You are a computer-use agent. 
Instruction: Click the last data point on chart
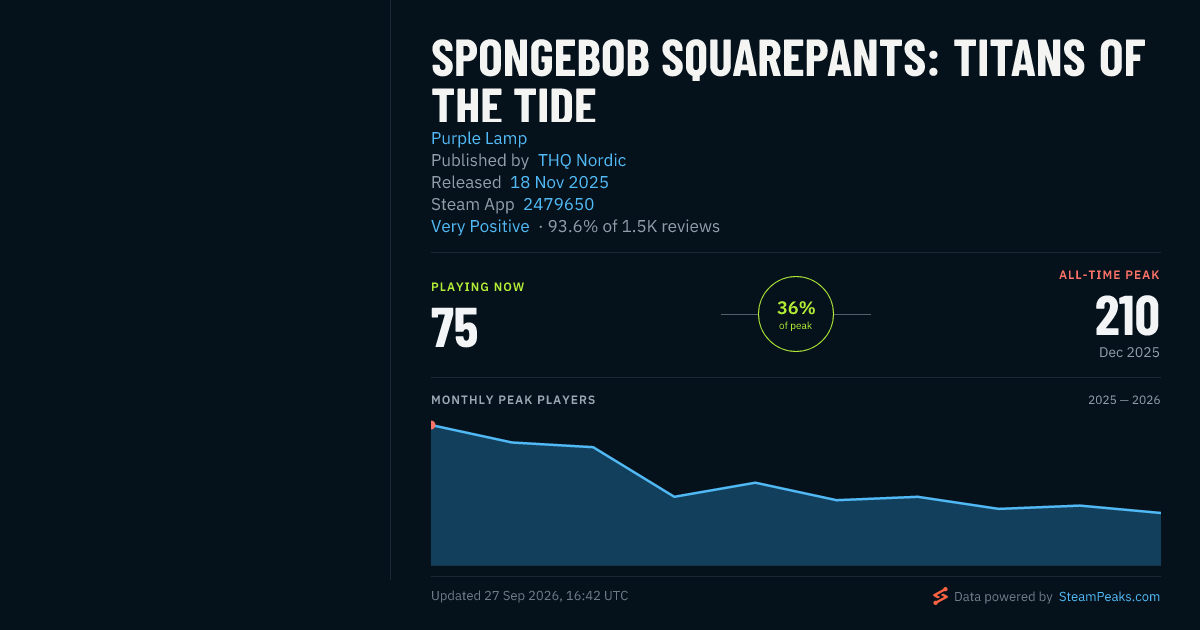1160,513
